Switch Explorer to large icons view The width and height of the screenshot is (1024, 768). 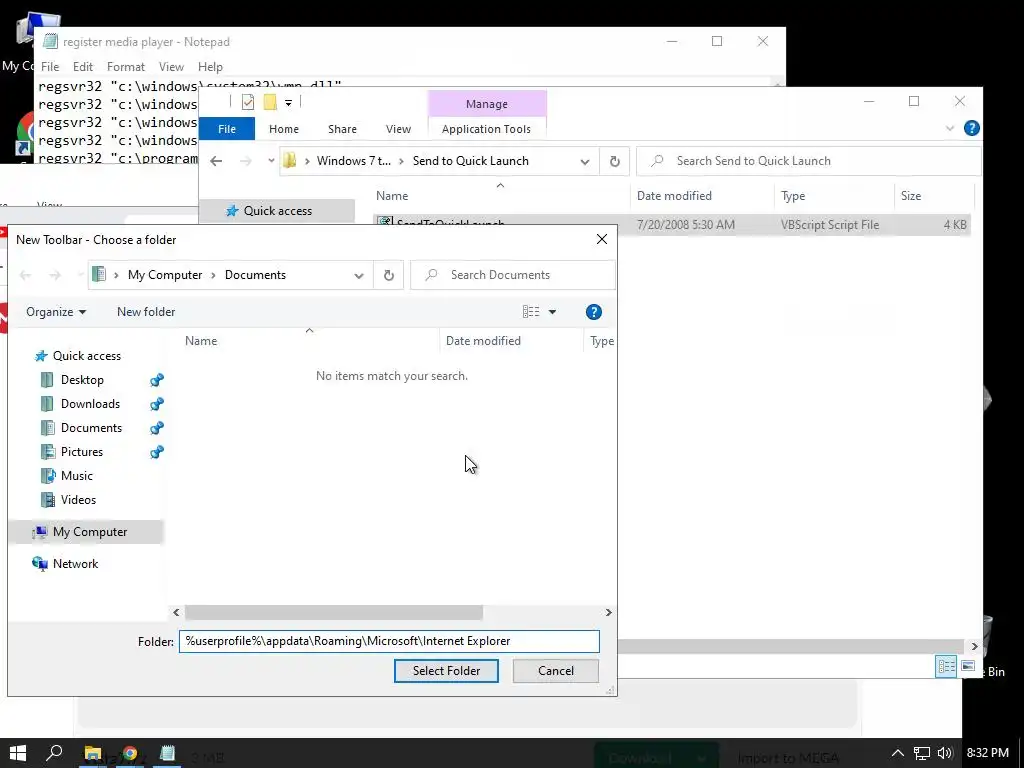[x=968, y=666]
